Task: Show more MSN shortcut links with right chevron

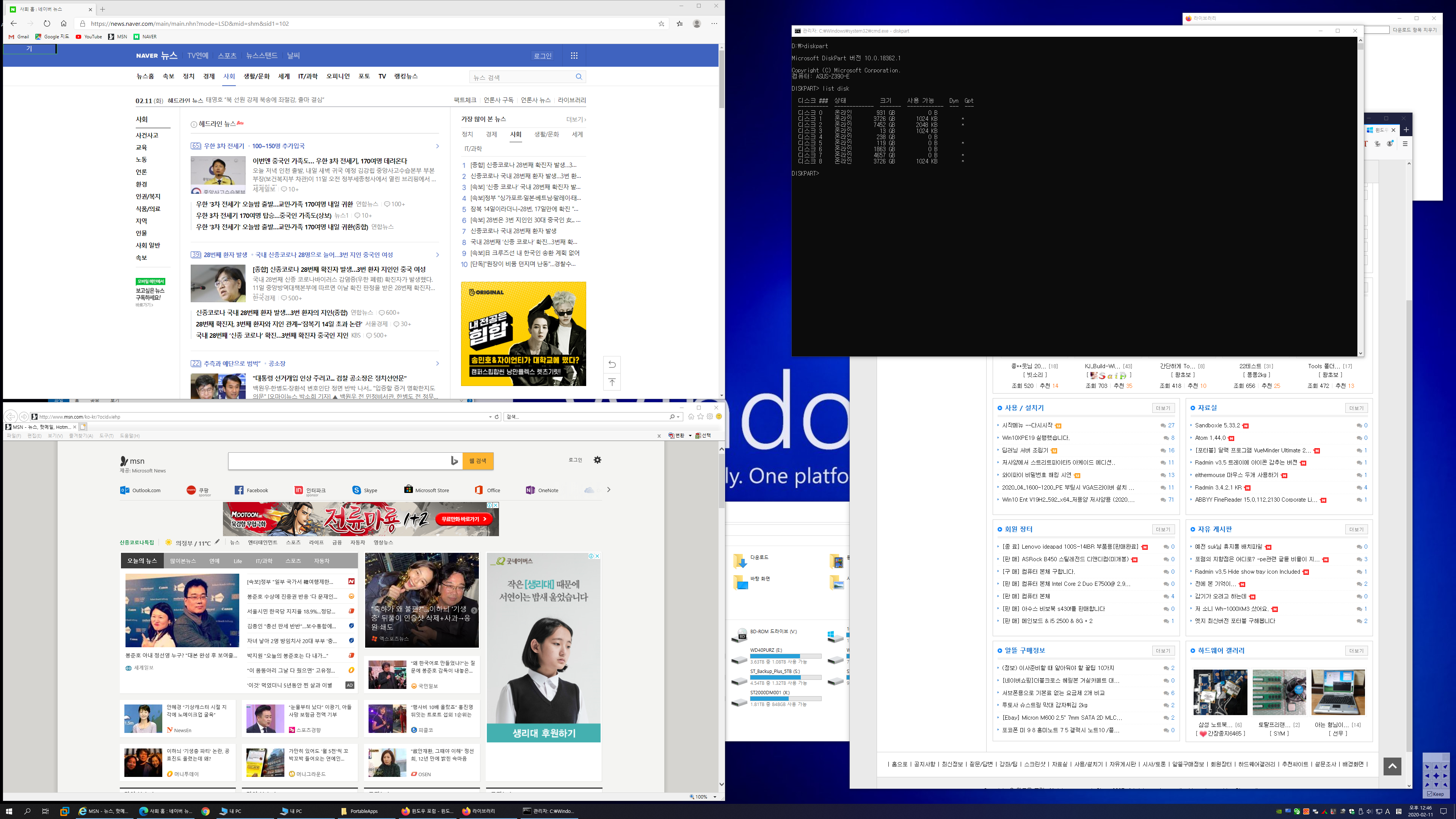Action: click(608, 490)
